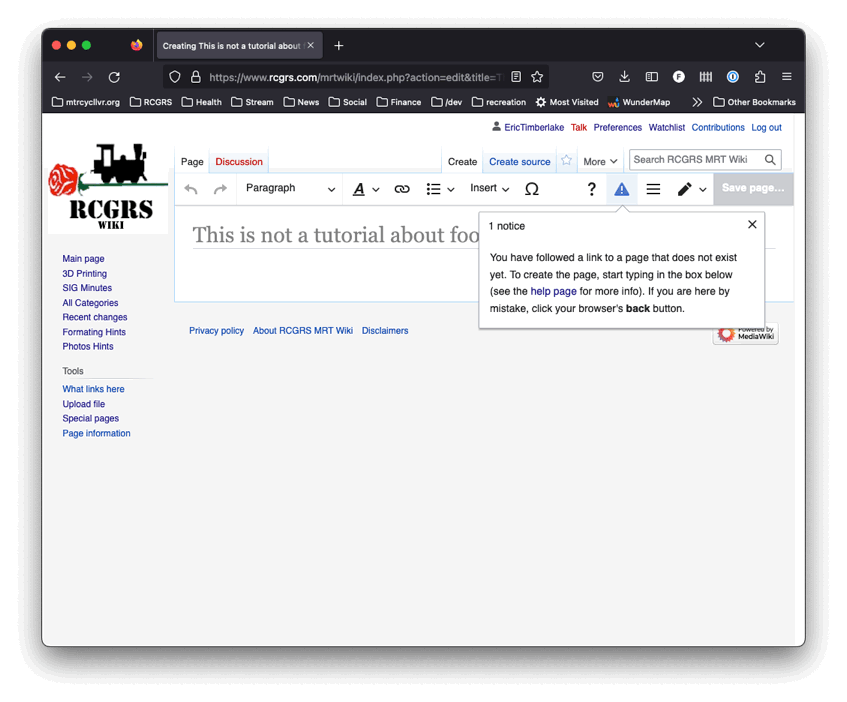
Task: Open Recent changes in the sidebar
Action: [95, 317]
